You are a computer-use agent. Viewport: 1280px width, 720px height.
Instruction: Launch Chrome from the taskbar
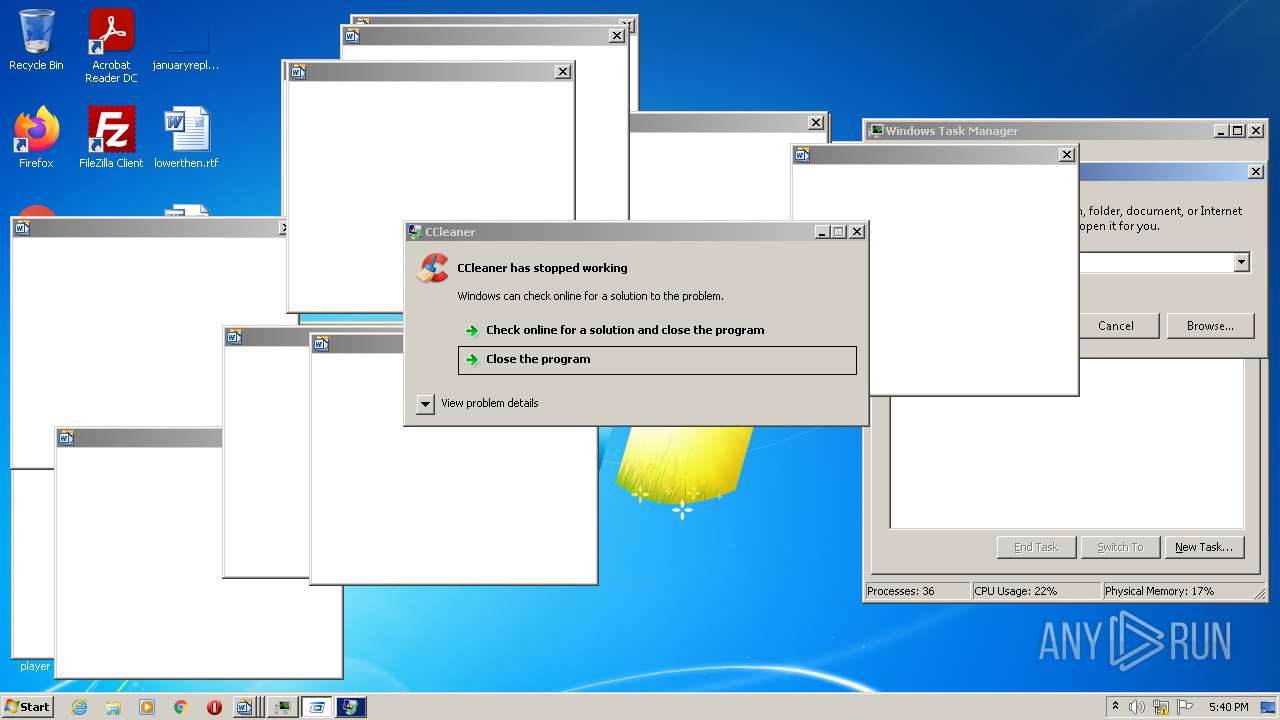click(x=181, y=707)
